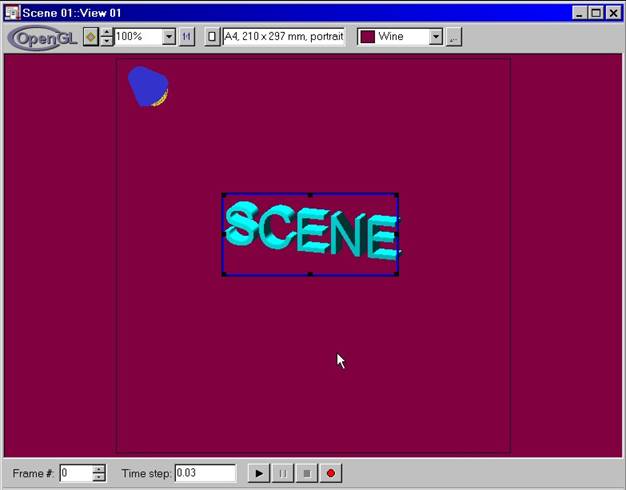Select the 3D SCENE text object
626x490 pixels.
click(310, 232)
